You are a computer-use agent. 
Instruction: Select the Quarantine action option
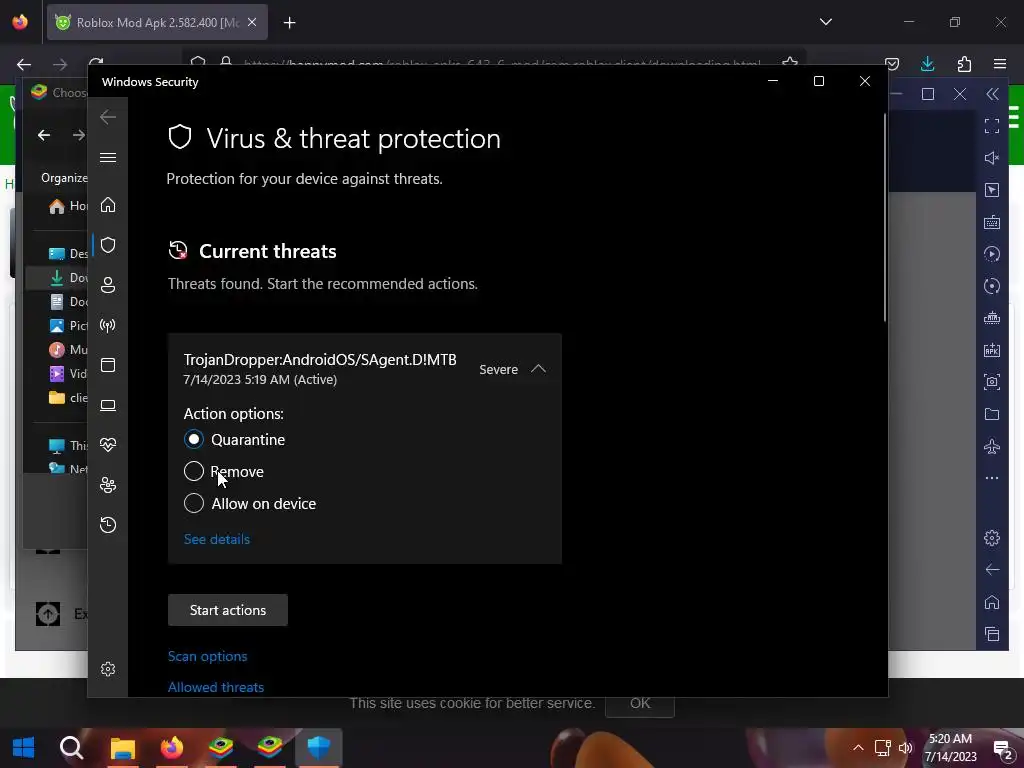pos(194,439)
